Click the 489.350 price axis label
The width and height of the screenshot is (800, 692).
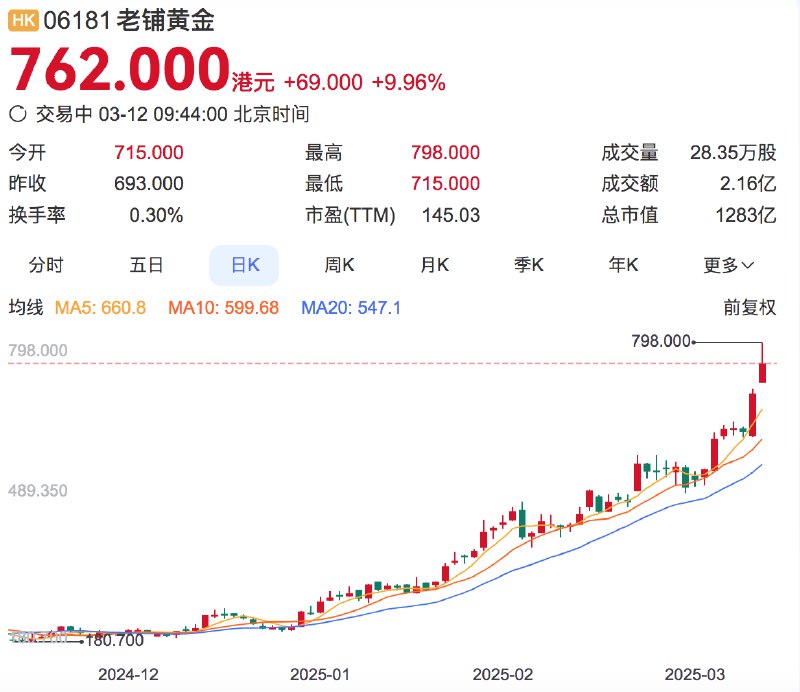38,491
